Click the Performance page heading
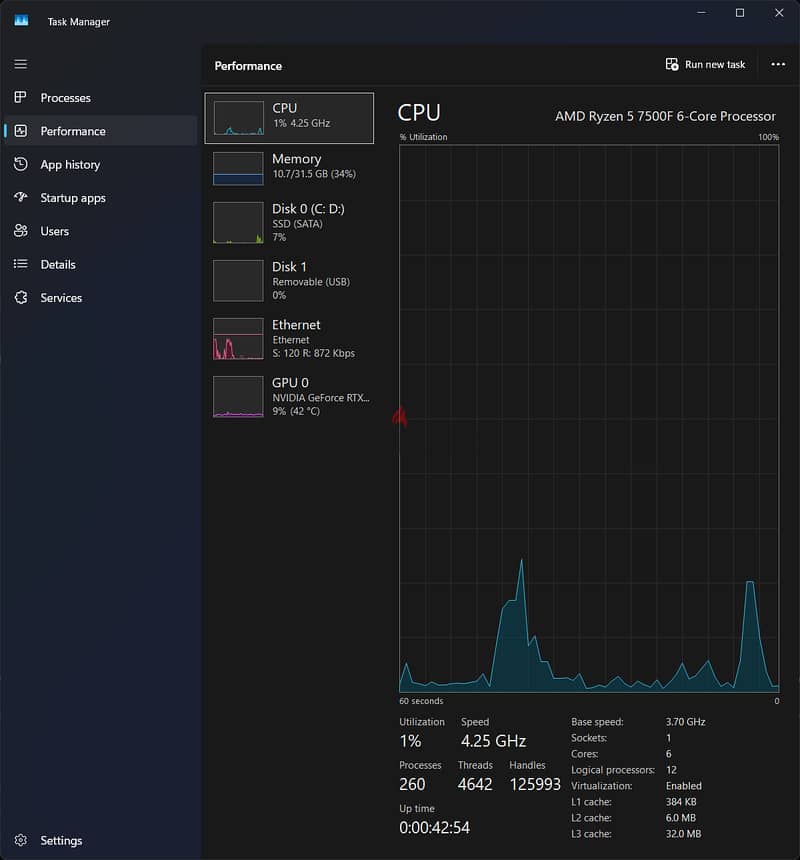This screenshot has width=800, height=860. tap(248, 66)
